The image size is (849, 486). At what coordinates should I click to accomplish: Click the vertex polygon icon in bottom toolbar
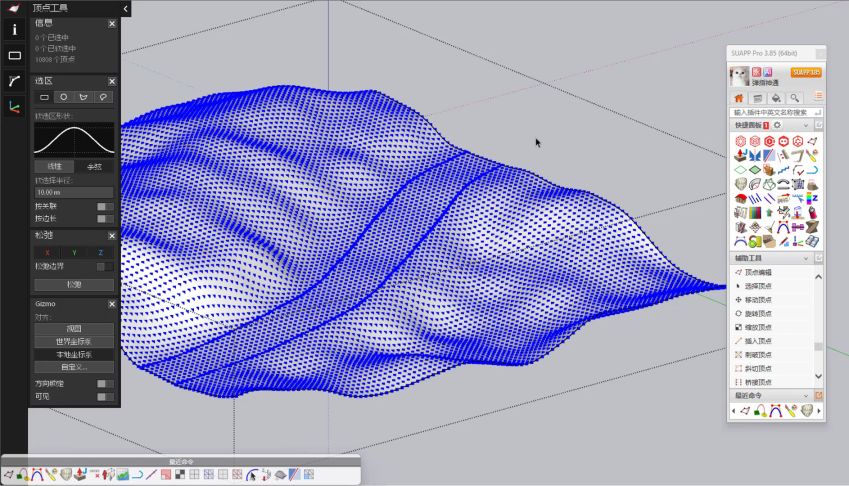pyautogui.click(x=9, y=475)
